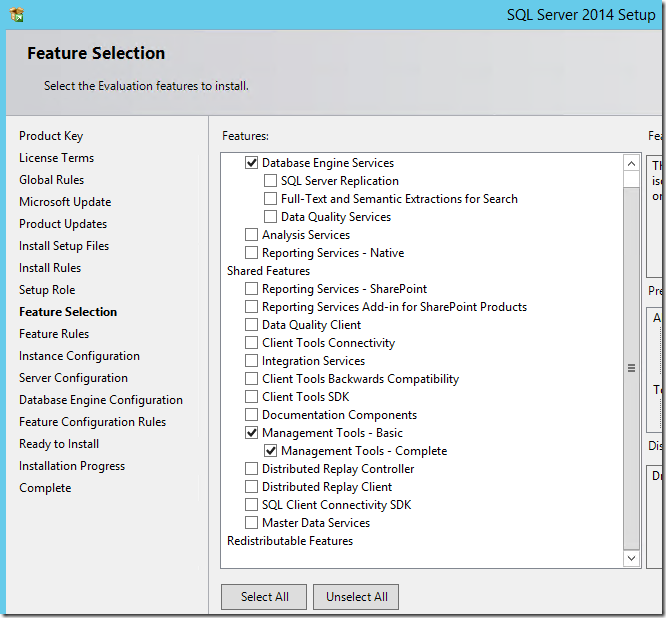Image resolution: width=666 pixels, height=618 pixels.
Task: Open Feature Rules step
Action: (54, 334)
